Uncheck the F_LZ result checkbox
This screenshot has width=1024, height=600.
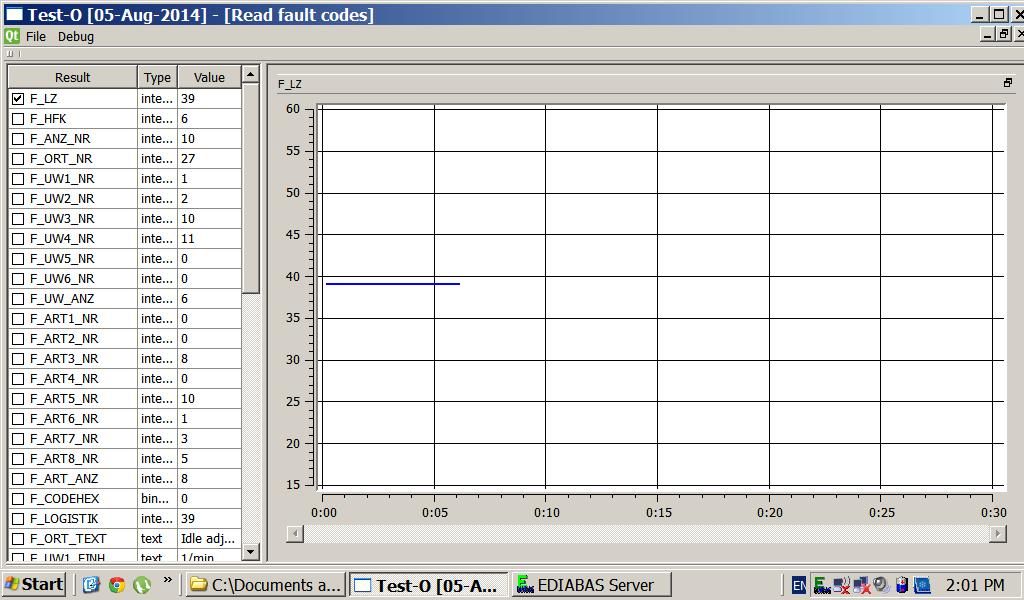pos(18,99)
